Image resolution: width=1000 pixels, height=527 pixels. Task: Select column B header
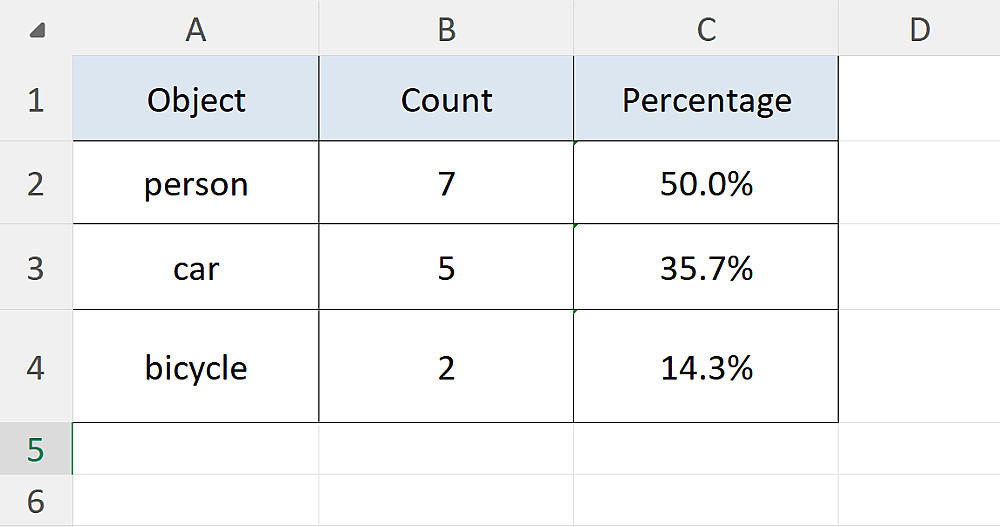(x=446, y=30)
